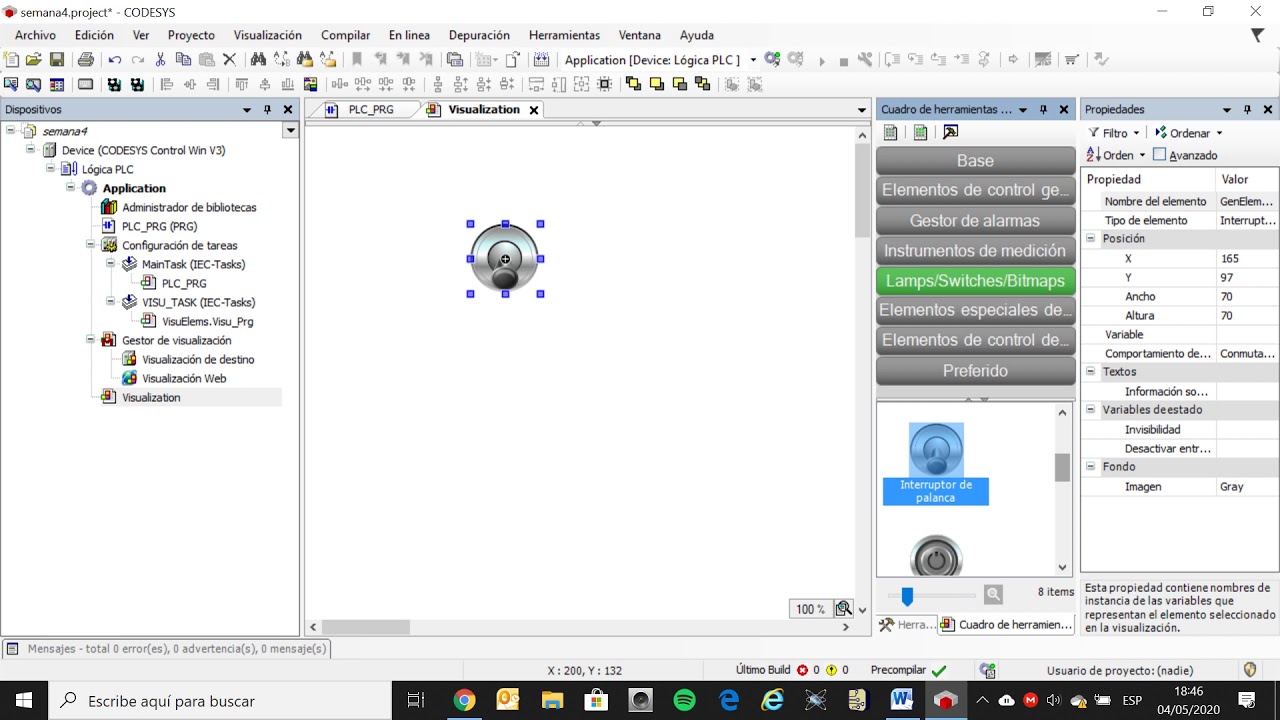Screen dimensions: 1280x720
Task: Enable the Avanzado checkbox
Action: pos(1160,155)
